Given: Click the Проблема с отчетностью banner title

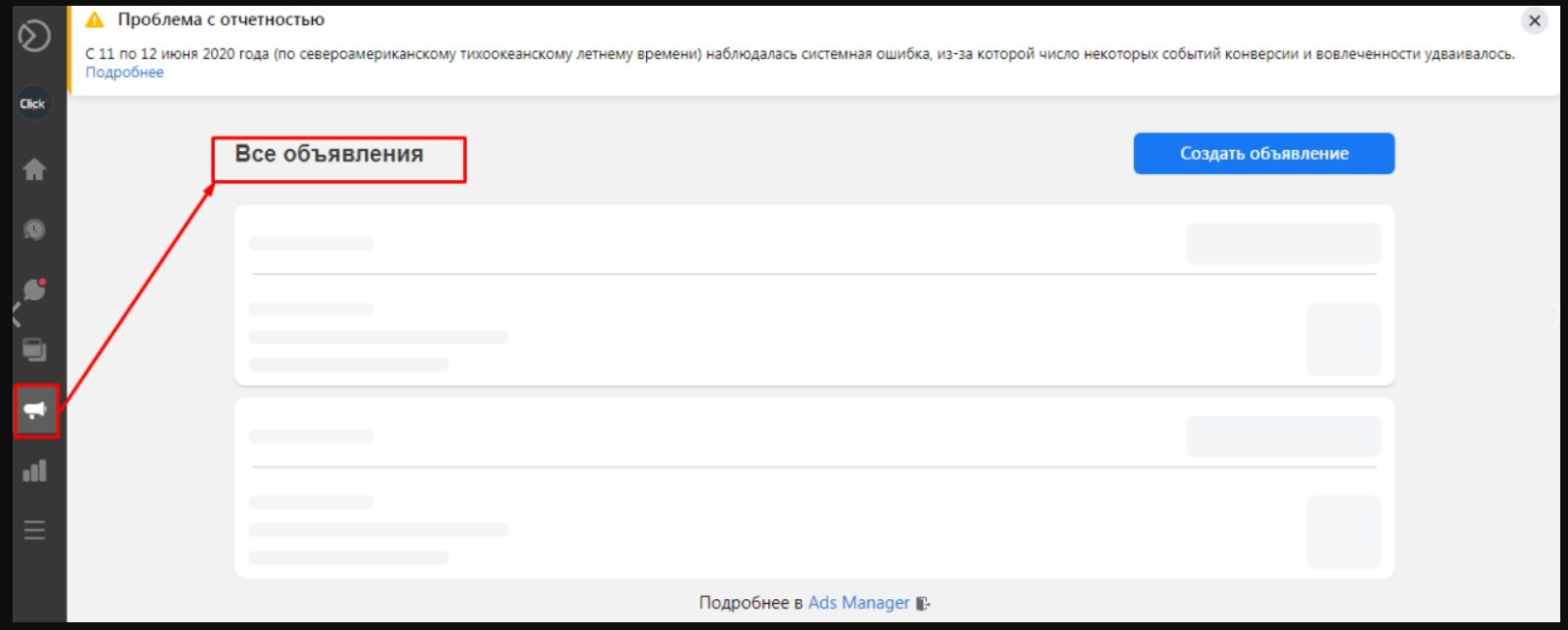Looking at the screenshot, I should click(221, 20).
